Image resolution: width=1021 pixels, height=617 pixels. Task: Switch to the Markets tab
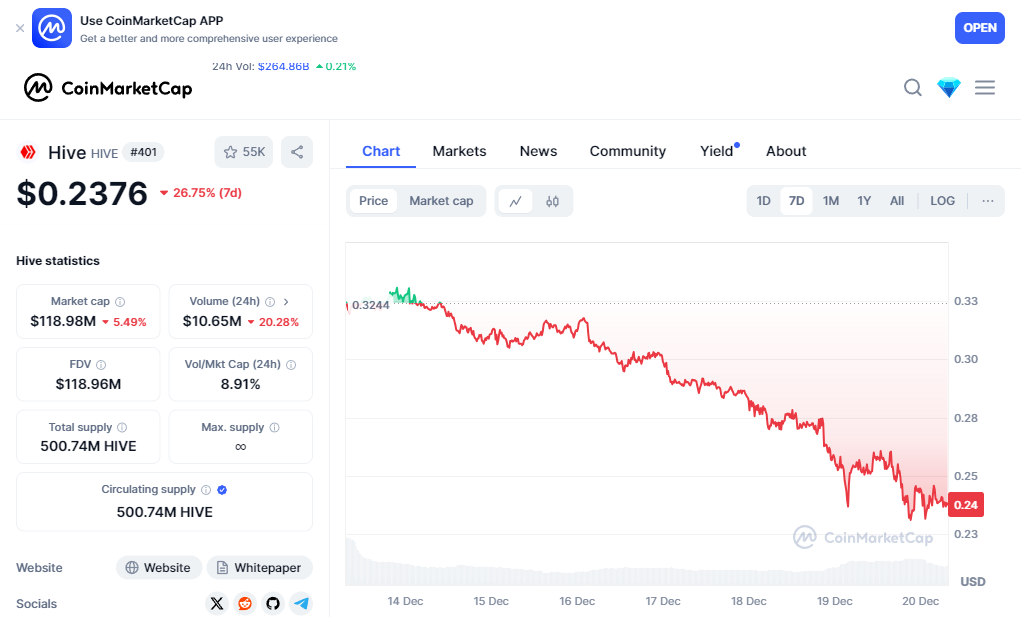pyautogui.click(x=459, y=151)
